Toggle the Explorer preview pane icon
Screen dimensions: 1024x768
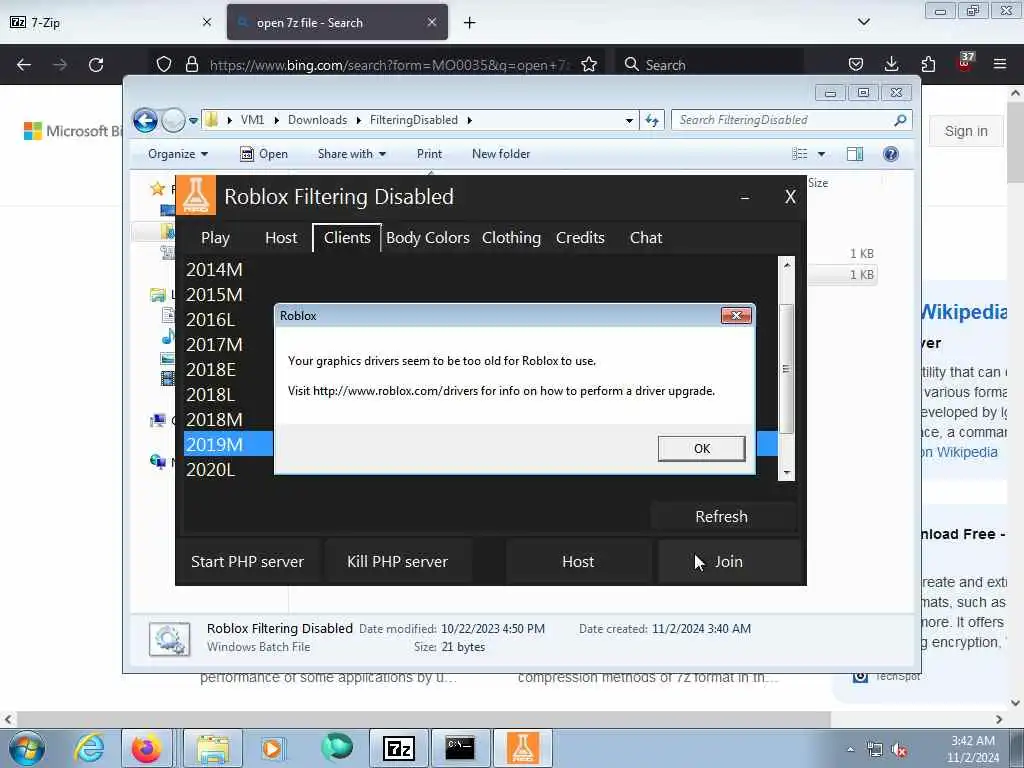pos(855,154)
